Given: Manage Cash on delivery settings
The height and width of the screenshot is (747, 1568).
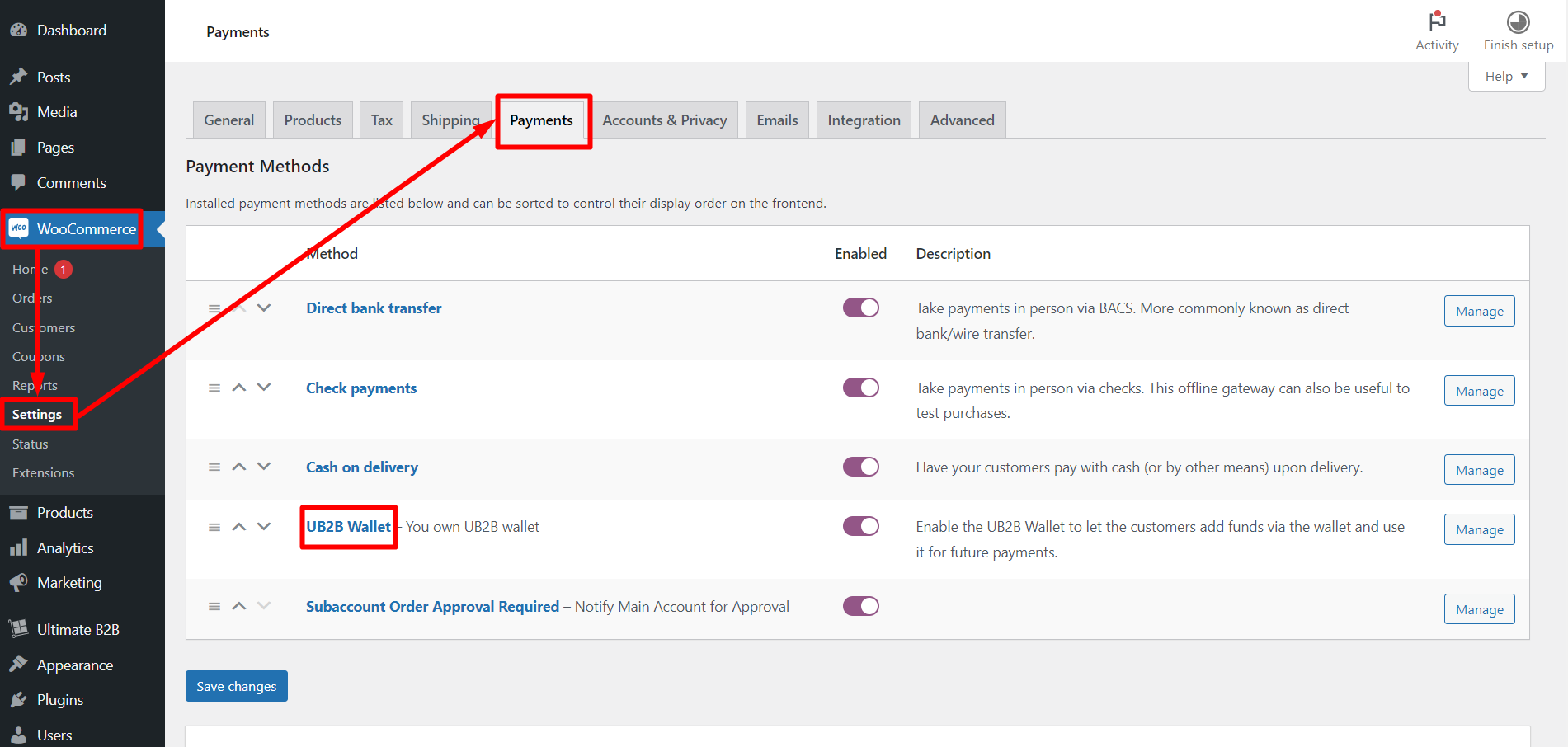Looking at the screenshot, I should (x=1479, y=470).
